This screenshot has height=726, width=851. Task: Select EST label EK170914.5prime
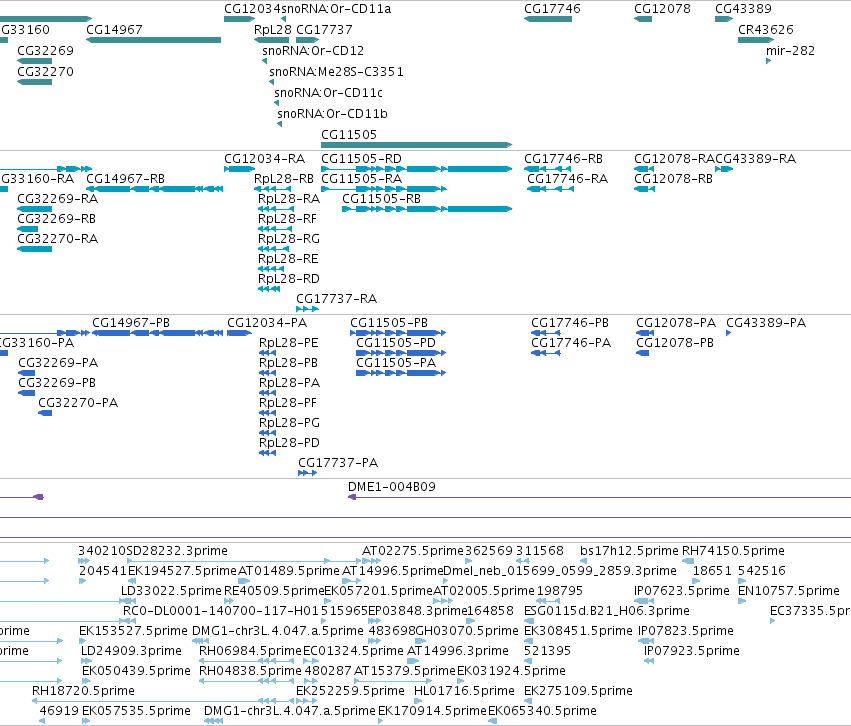(433, 711)
